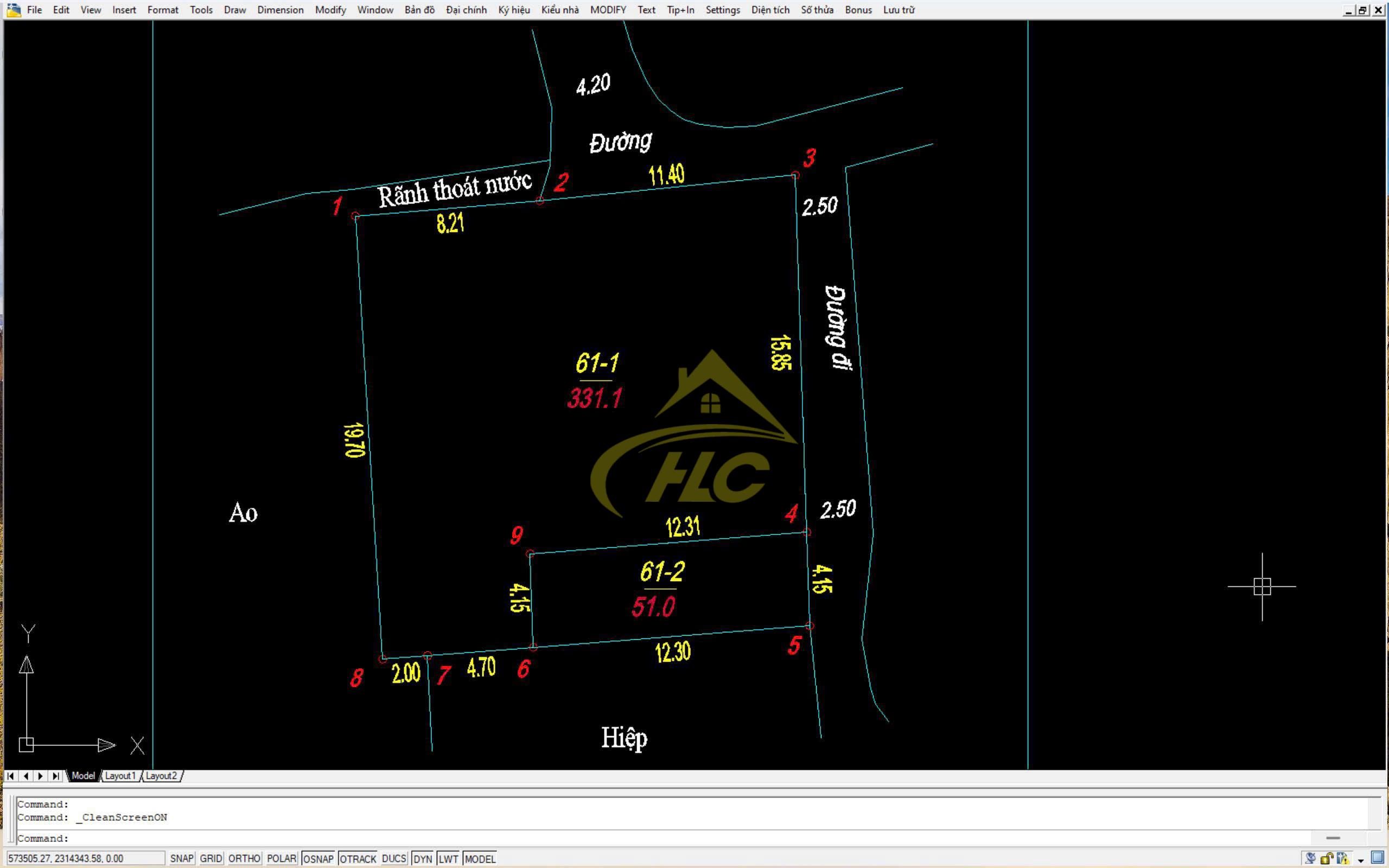This screenshot has width=1389, height=868.
Task: Open the Bonus menu
Action: pos(858,10)
